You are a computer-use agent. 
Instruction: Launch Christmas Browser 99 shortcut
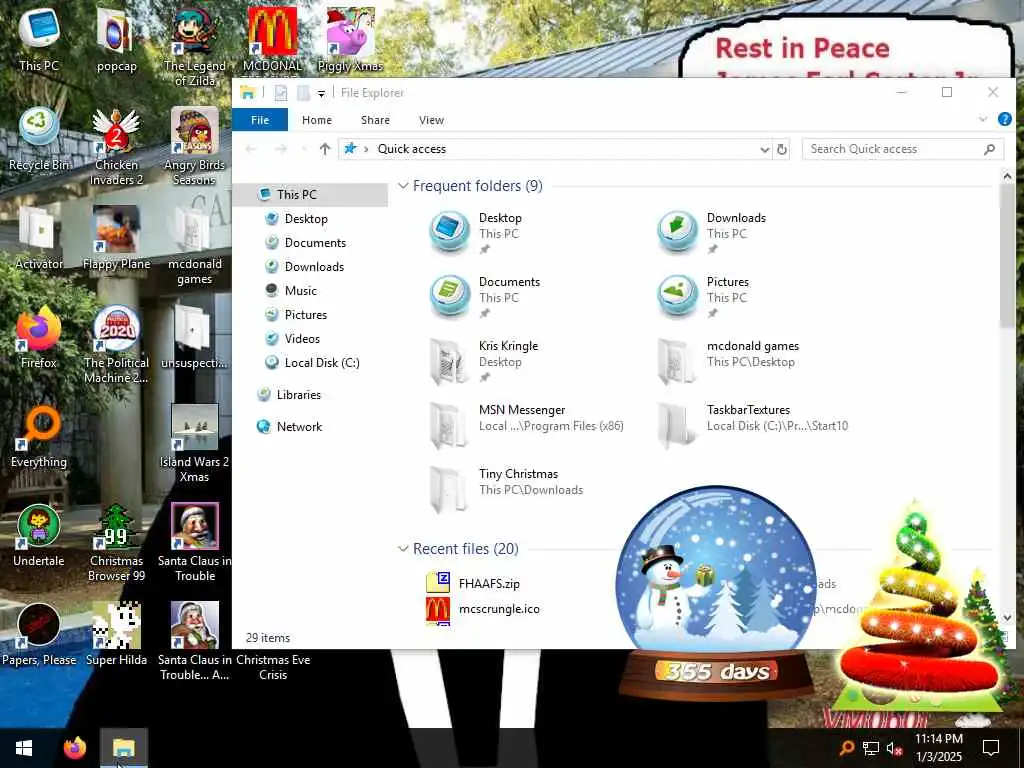point(116,543)
